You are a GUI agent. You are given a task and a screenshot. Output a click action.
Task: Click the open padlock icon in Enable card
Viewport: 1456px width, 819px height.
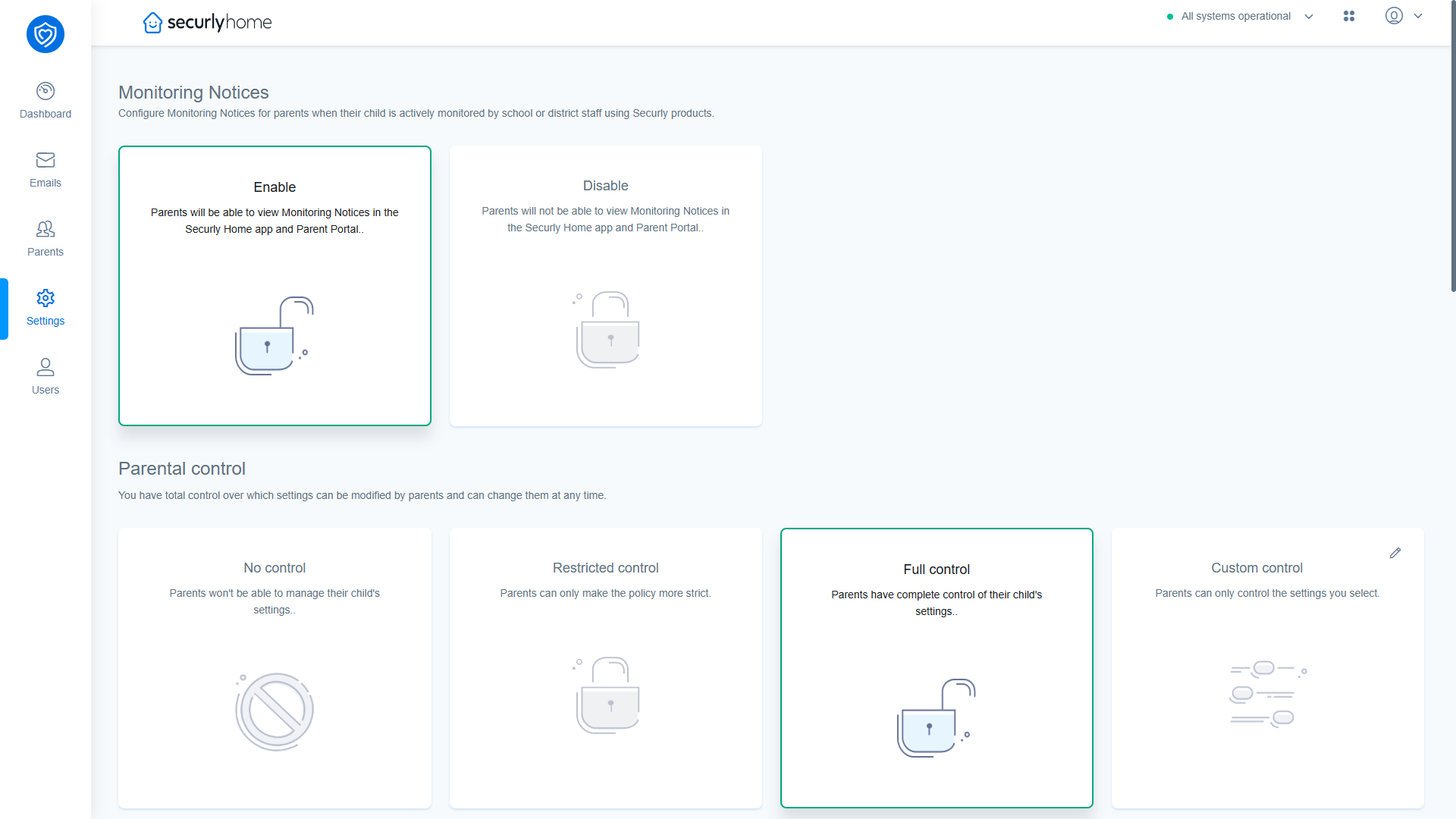click(274, 336)
